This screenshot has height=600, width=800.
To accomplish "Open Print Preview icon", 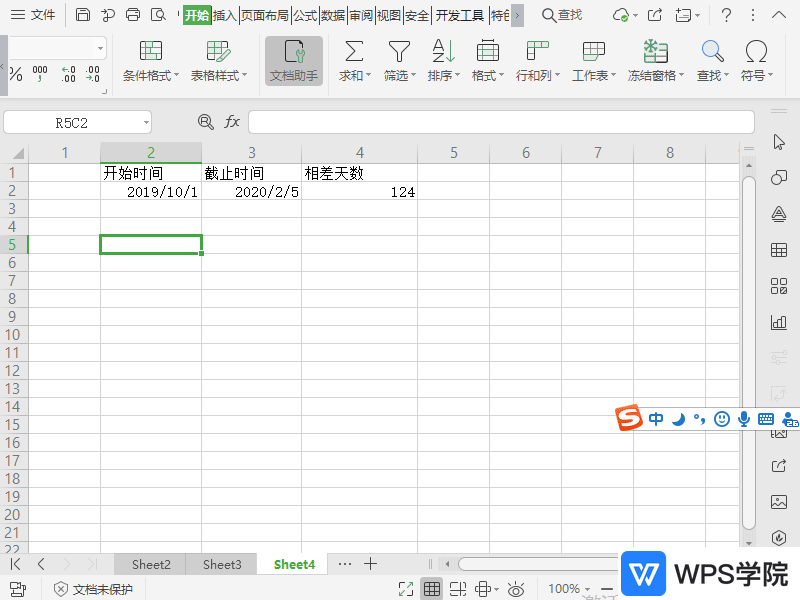I will pos(158,15).
